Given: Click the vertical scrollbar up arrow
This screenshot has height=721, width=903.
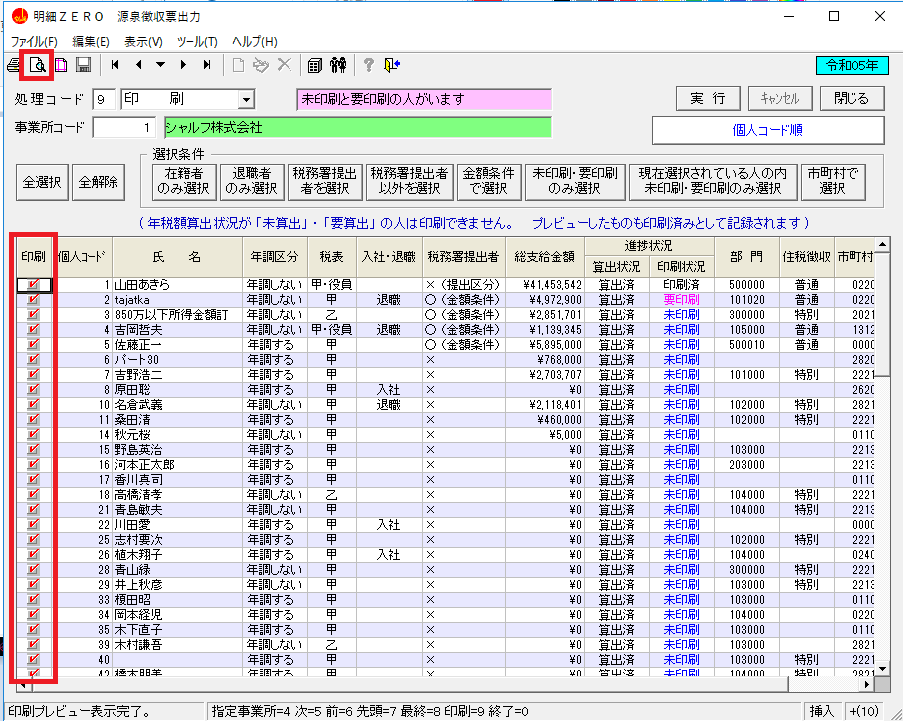Looking at the screenshot, I should (882, 244).
